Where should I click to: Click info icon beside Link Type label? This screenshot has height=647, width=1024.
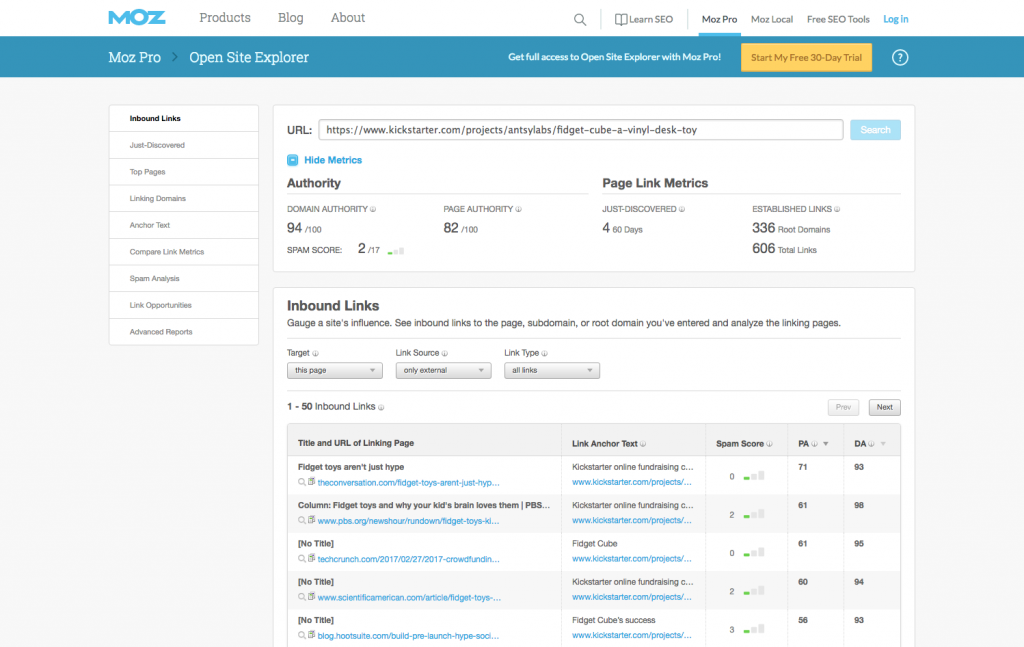click(545, 353)
